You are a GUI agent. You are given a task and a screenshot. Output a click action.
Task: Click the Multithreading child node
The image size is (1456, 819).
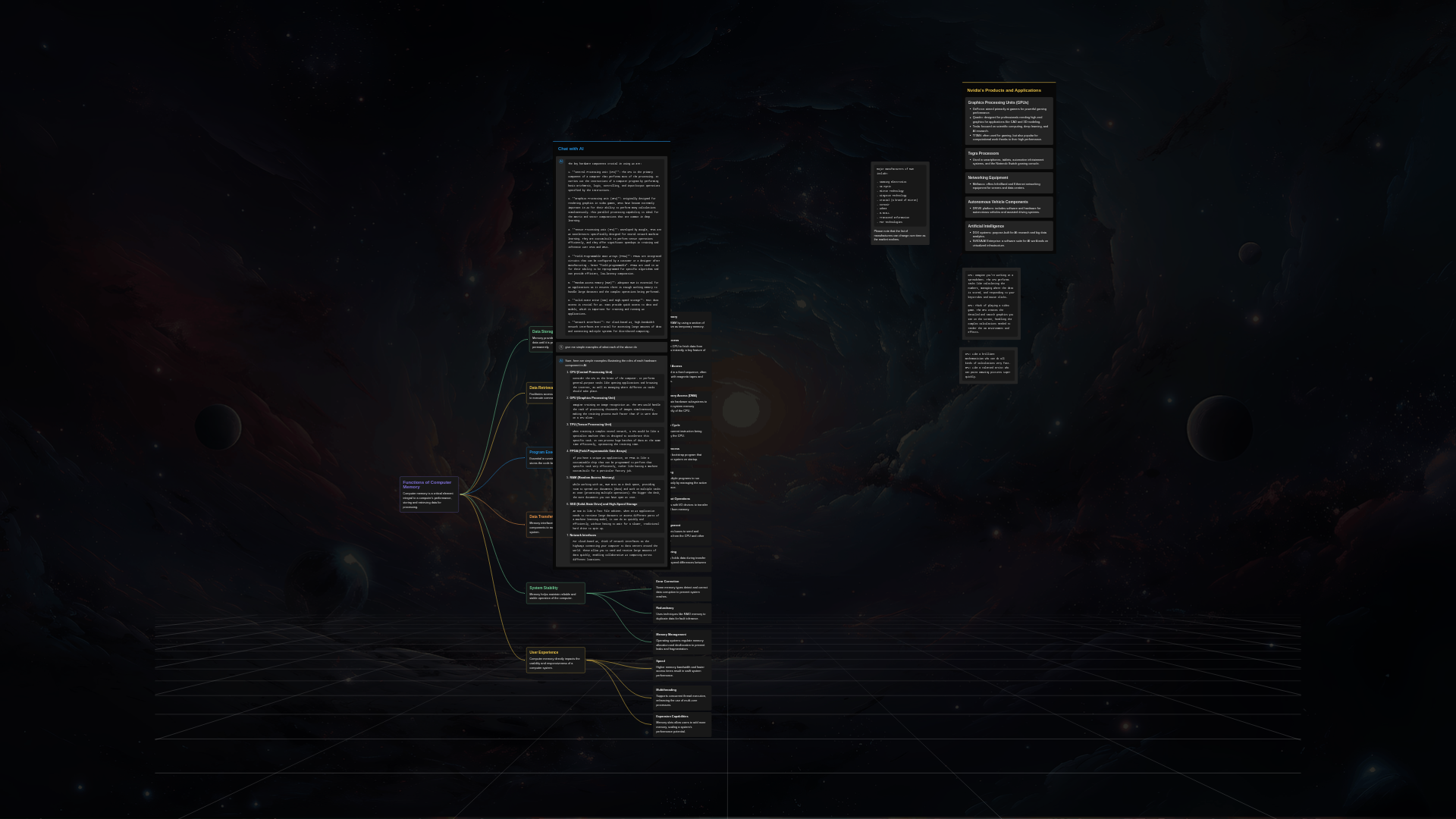682,698
